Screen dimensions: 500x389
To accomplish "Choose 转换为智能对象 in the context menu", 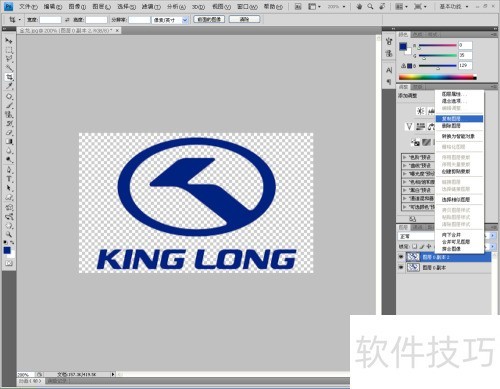I will [459, 136].
